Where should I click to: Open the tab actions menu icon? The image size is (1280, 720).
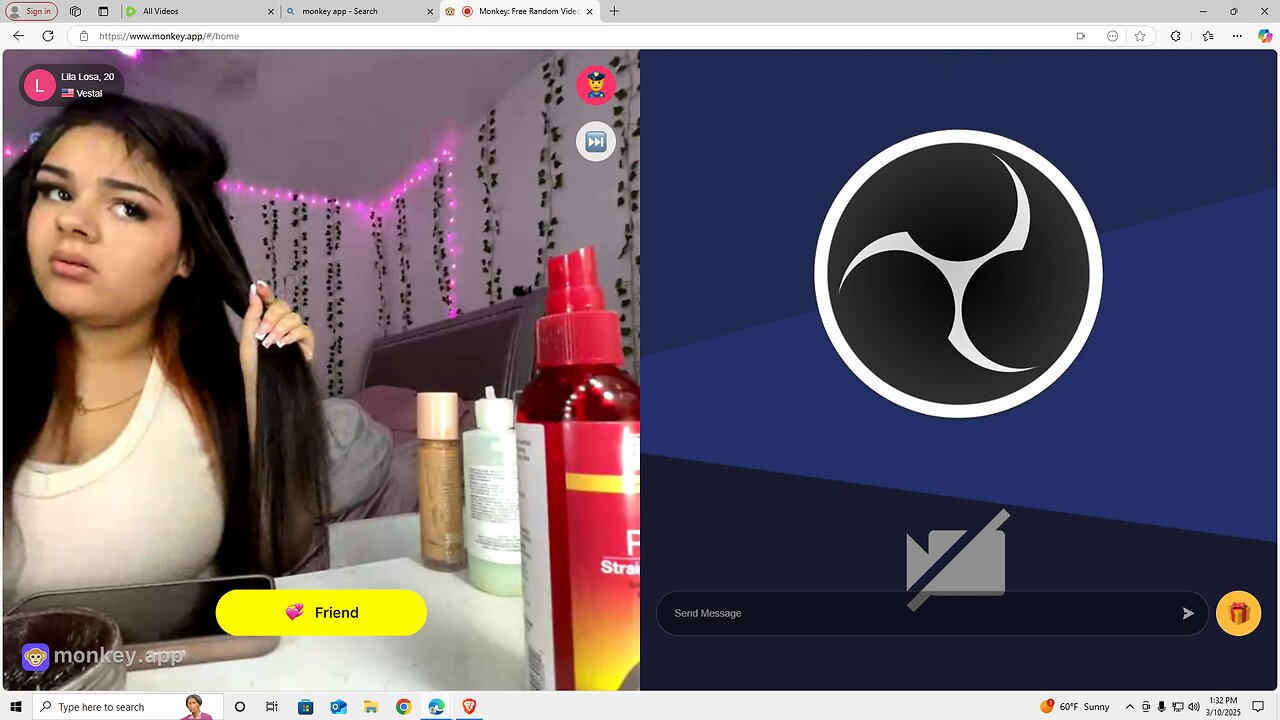click(103, 11)
